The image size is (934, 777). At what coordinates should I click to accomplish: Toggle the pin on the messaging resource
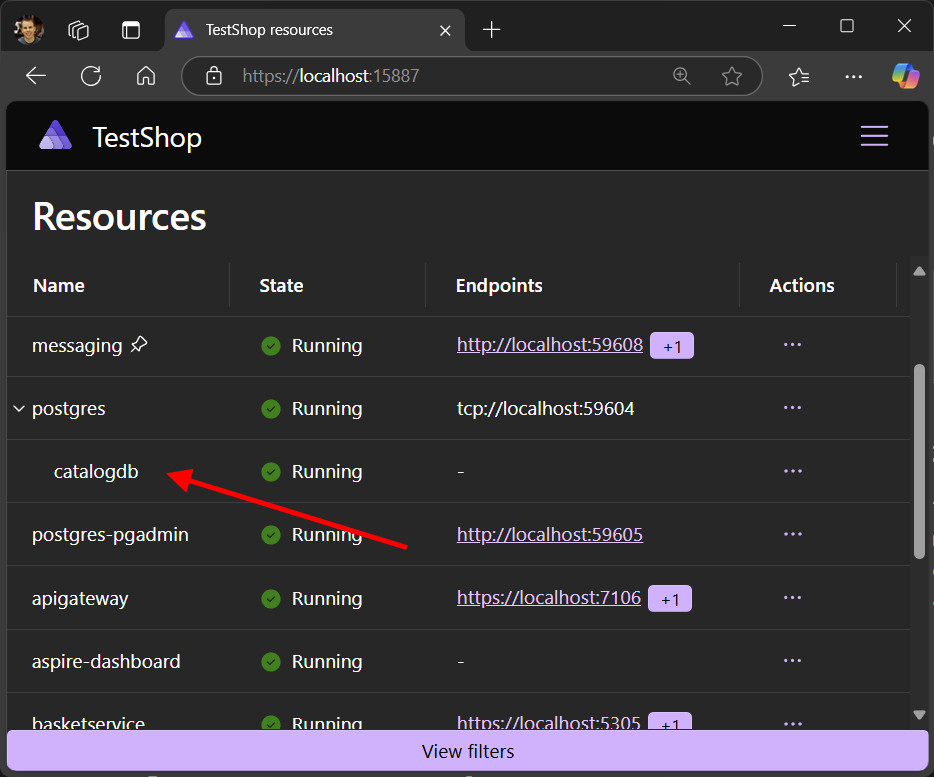point(139,344)
